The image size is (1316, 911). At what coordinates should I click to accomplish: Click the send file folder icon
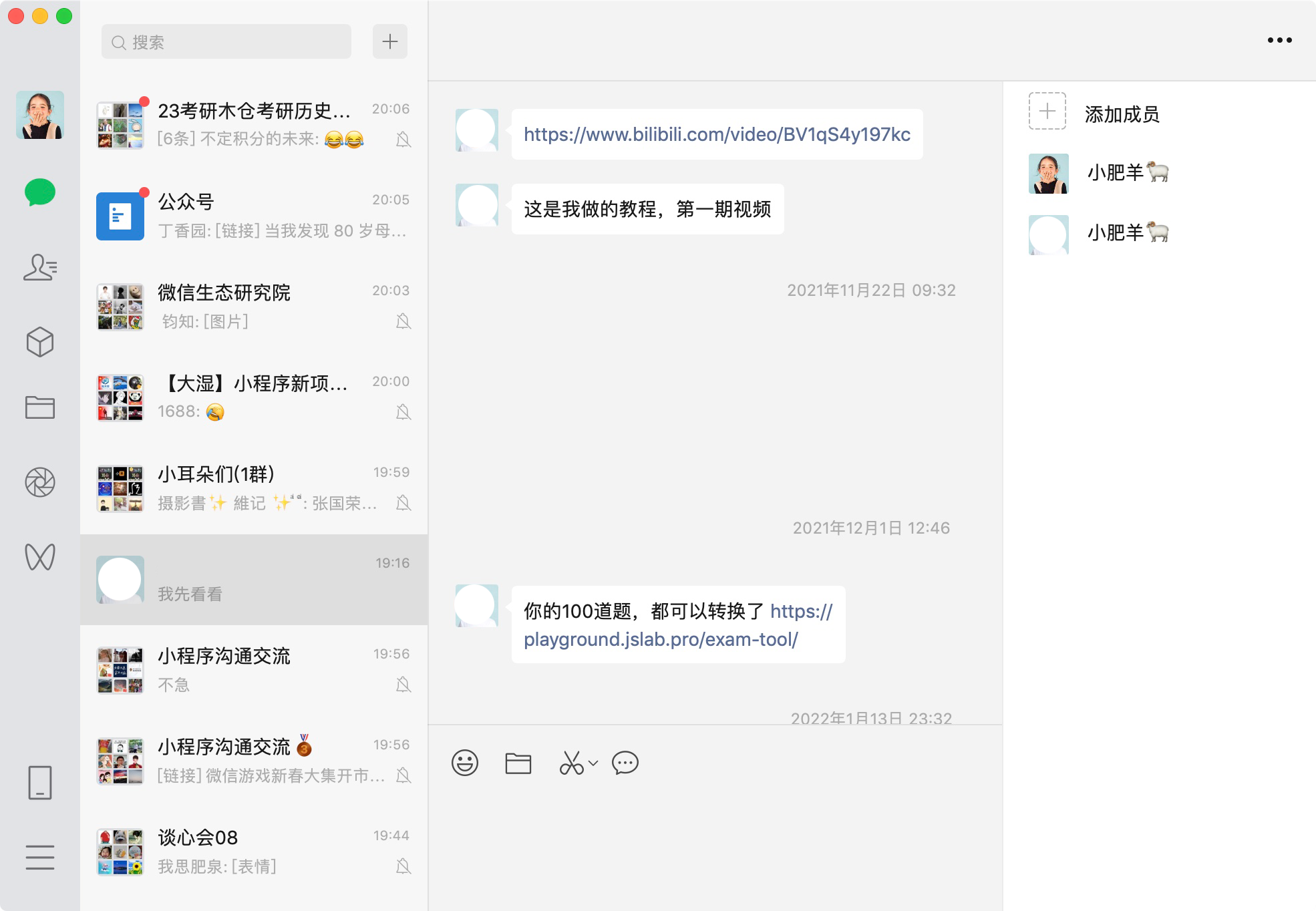(x=518, y=763)
